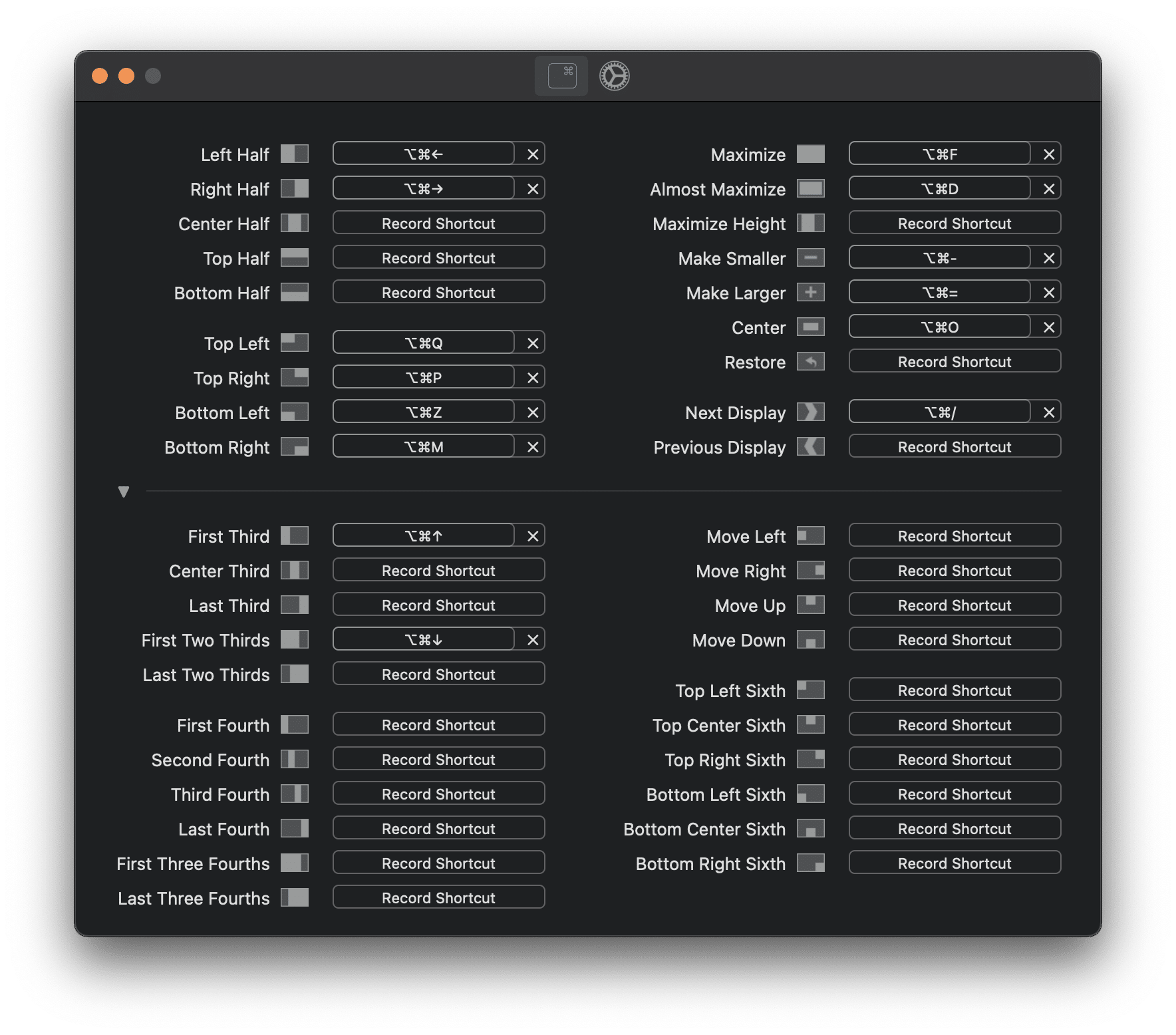Record a shortcut for Maximize Height
The image size is (1176, 1035).
point(954,223)
